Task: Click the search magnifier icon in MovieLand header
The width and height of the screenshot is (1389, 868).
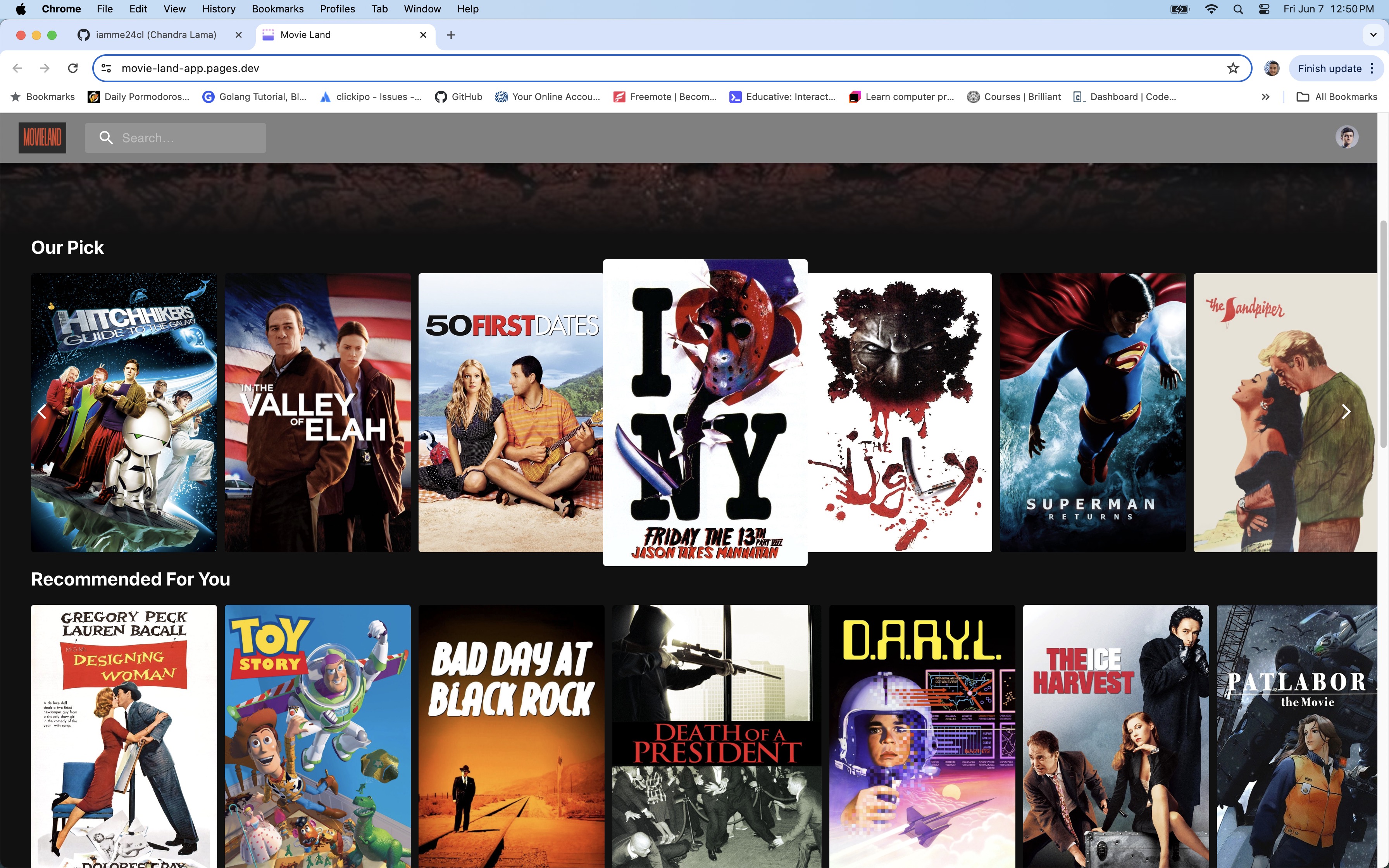Action: [106, 138]
